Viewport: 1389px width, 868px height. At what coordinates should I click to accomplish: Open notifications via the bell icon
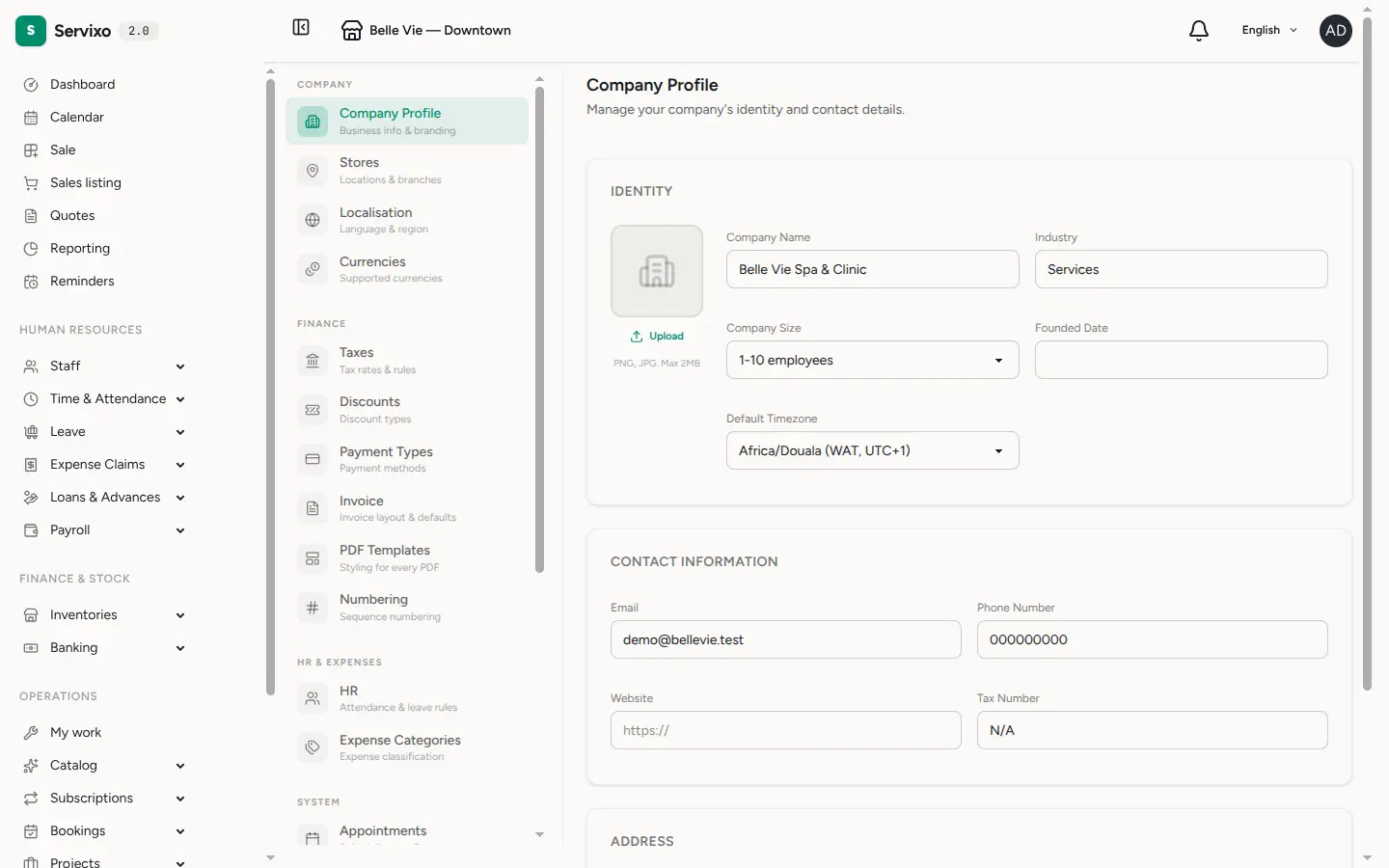1199,31
